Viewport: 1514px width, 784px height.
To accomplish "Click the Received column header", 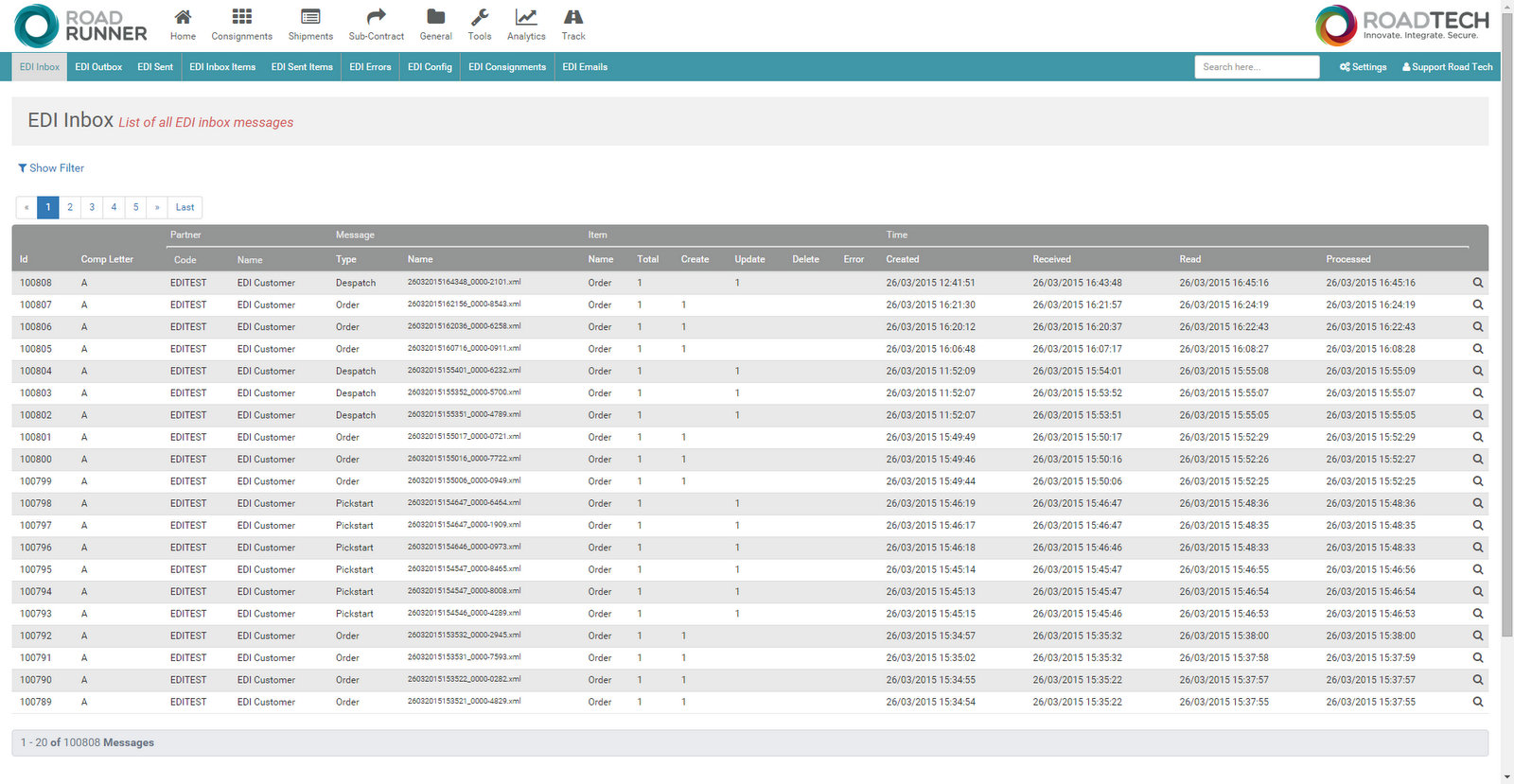I will click(1052, 259).
